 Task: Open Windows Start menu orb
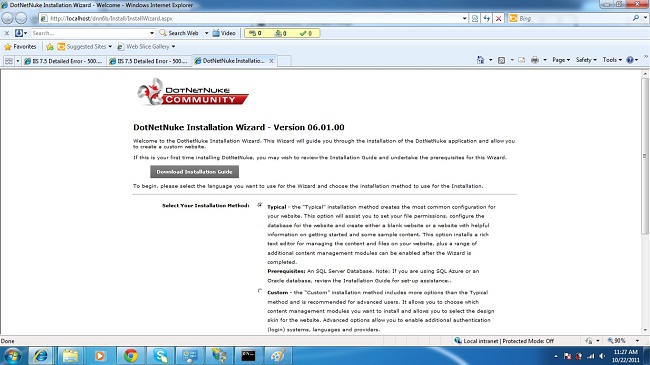pyautogui.click(x=12, y=356)
